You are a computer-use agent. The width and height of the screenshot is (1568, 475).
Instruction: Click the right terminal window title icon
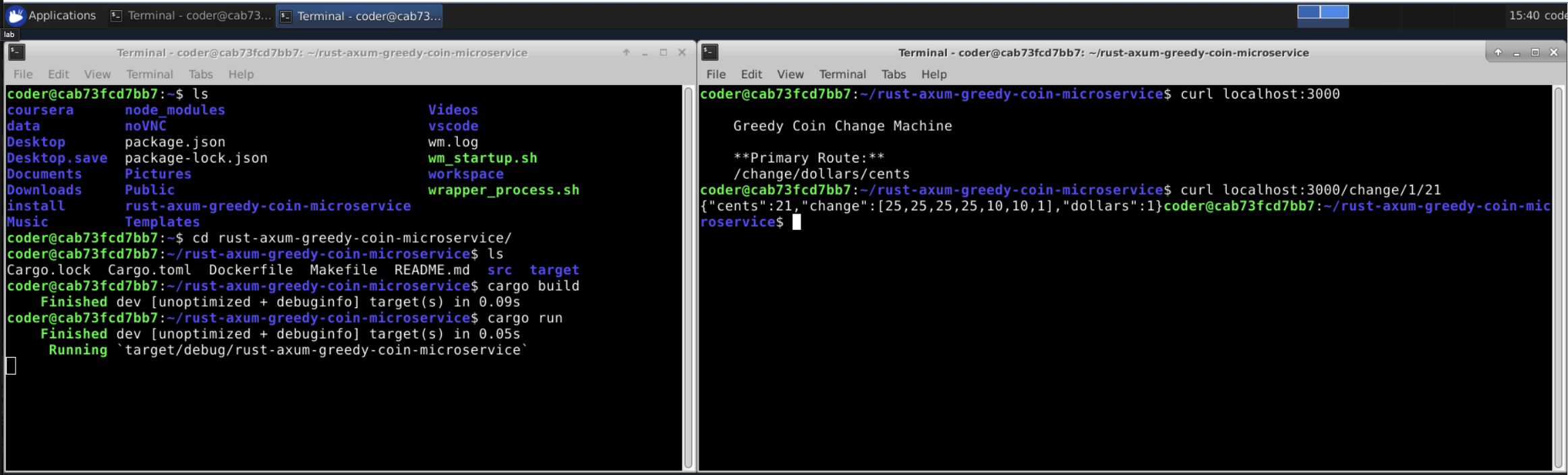tap(709, 52)
